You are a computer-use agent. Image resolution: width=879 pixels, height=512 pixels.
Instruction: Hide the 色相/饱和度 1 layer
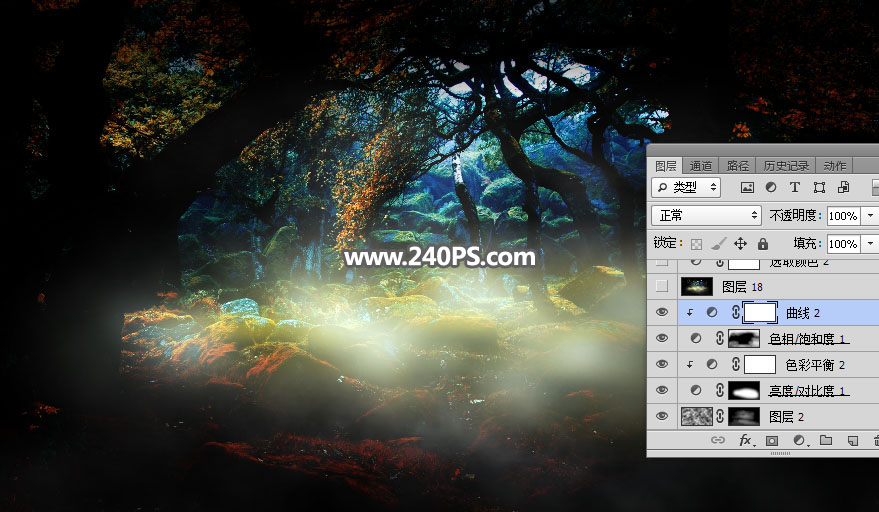coord(662,338)
